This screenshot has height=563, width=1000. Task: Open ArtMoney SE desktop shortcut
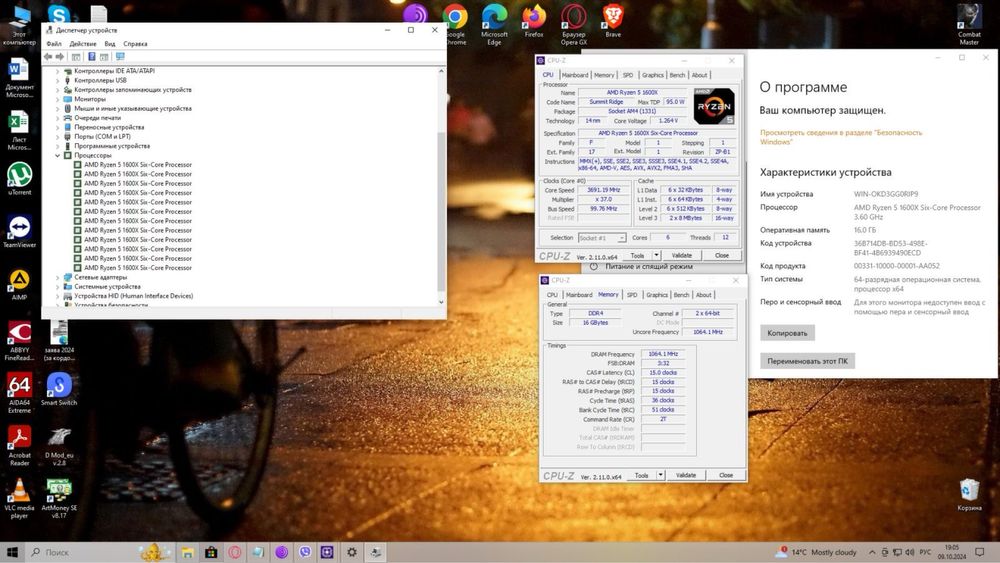point(59,499)
